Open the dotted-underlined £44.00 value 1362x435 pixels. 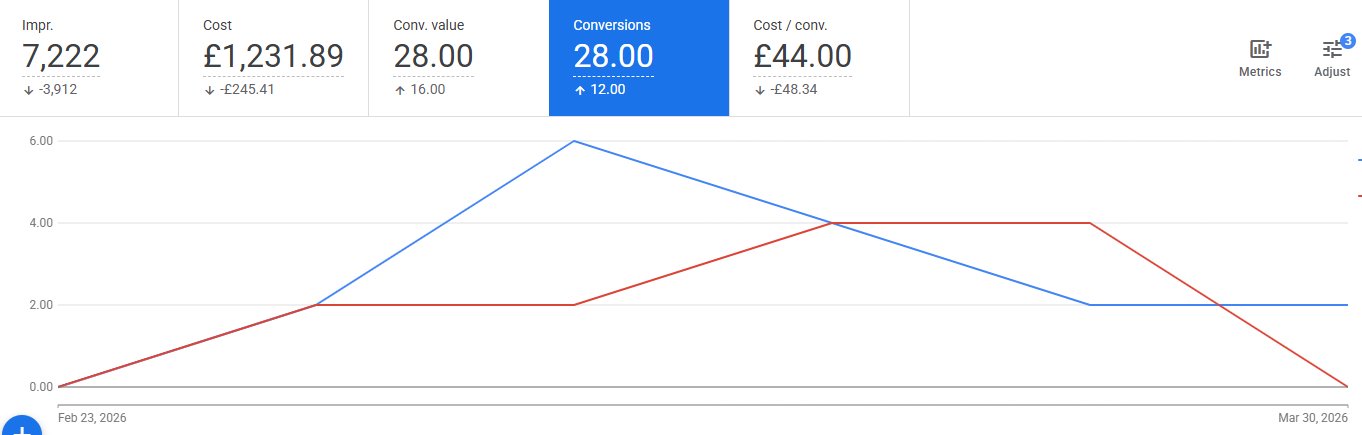pyautogui.click(x=803, y=57)
